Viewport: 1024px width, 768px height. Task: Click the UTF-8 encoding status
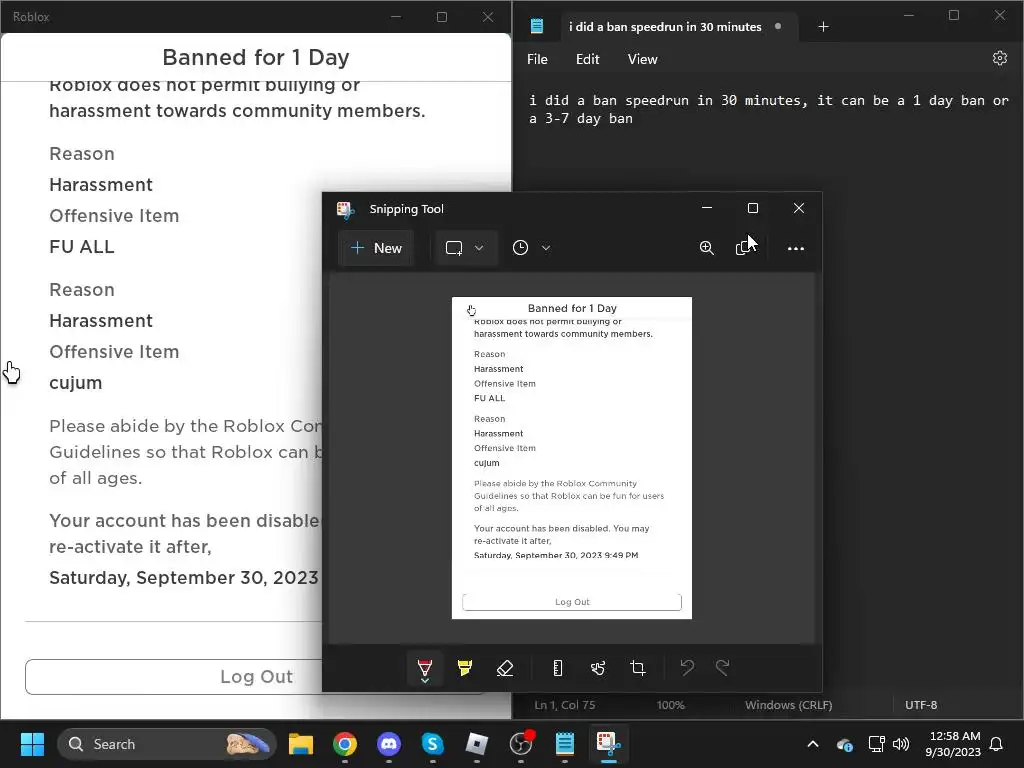coord(921,705)
